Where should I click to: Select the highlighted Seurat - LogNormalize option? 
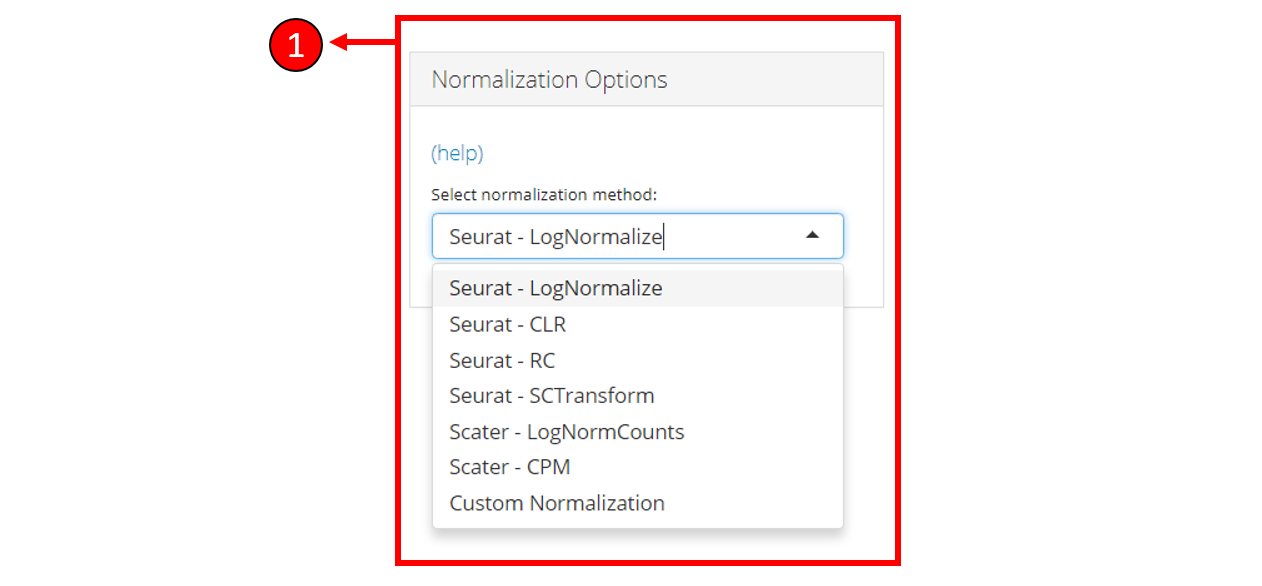[556, 288]
